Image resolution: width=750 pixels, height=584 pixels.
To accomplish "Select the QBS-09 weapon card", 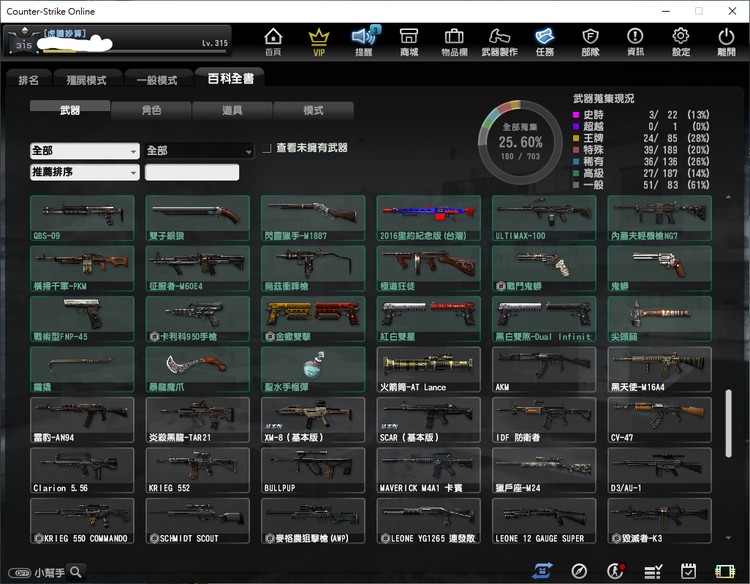I will pyautogui.click(x=82, y=218).
